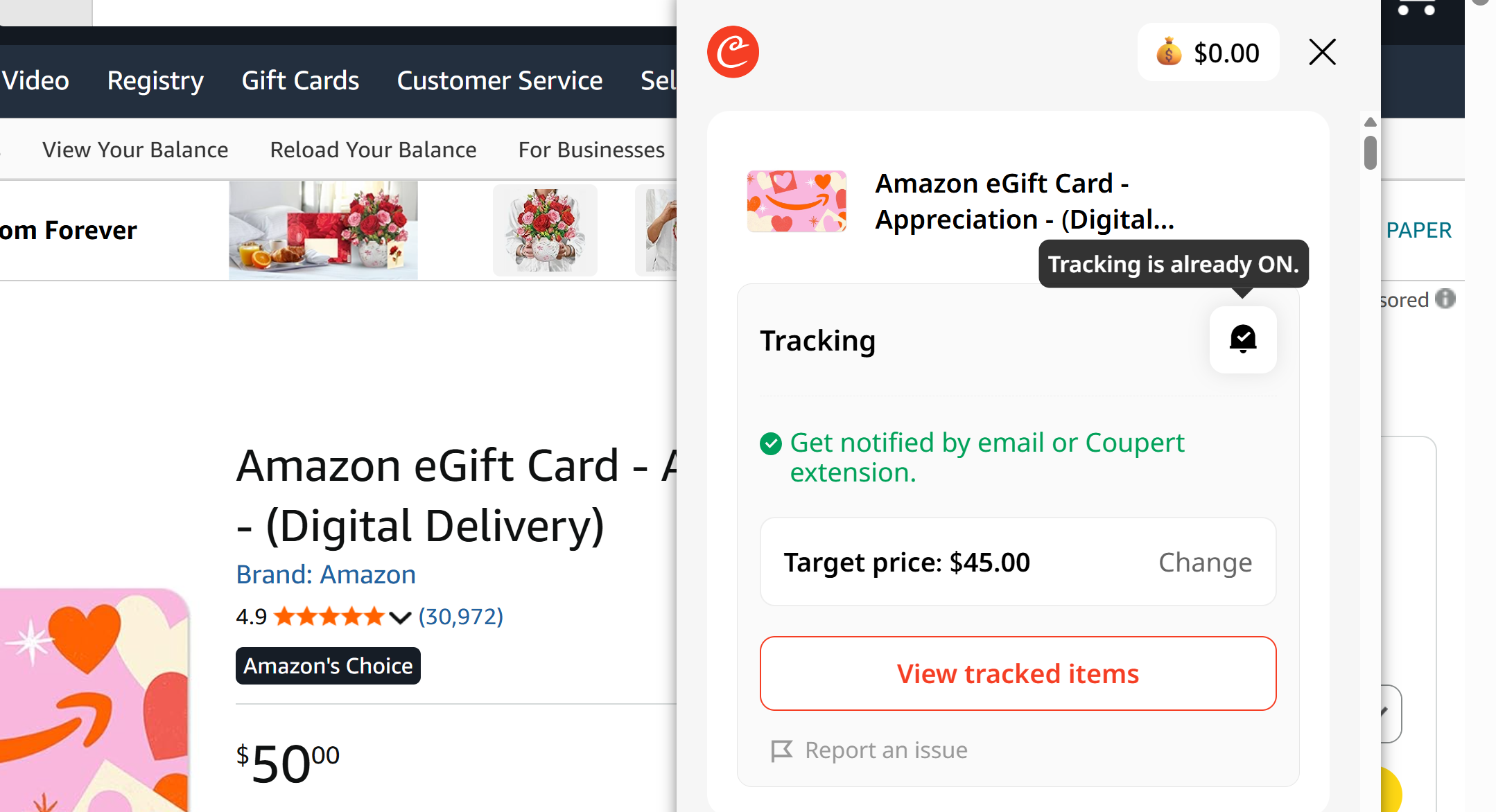Open the Registry menu item

click(x=155, y=80)
